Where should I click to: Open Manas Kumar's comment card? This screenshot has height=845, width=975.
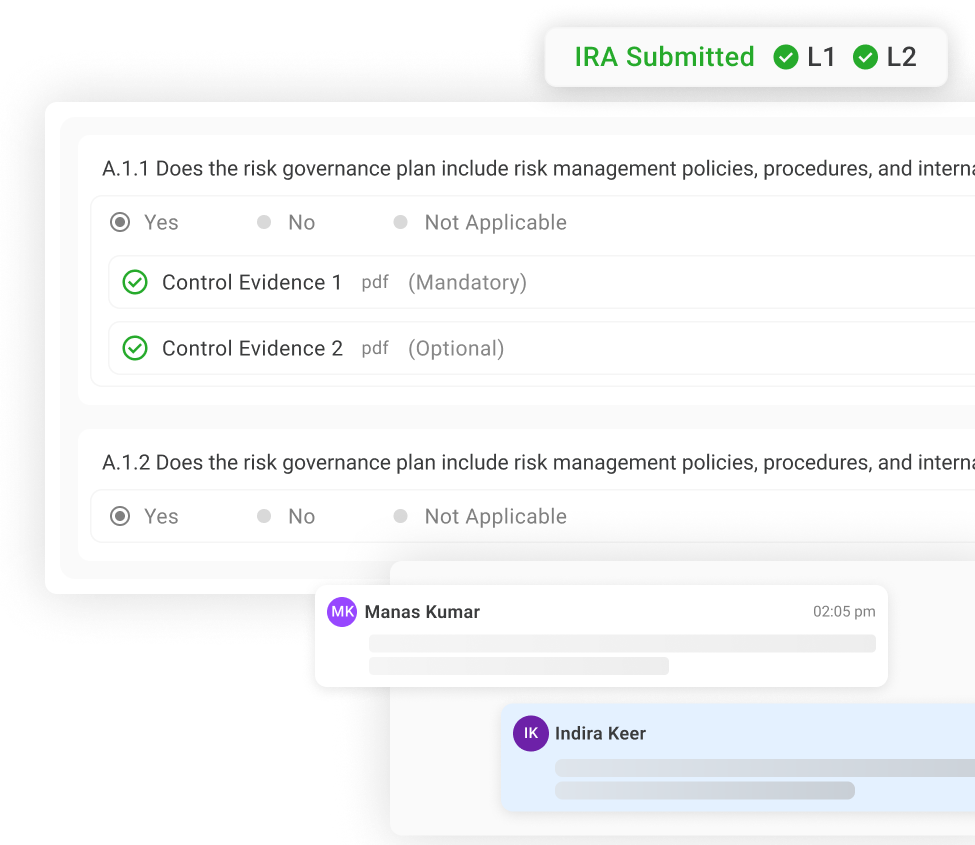[600, 645]
